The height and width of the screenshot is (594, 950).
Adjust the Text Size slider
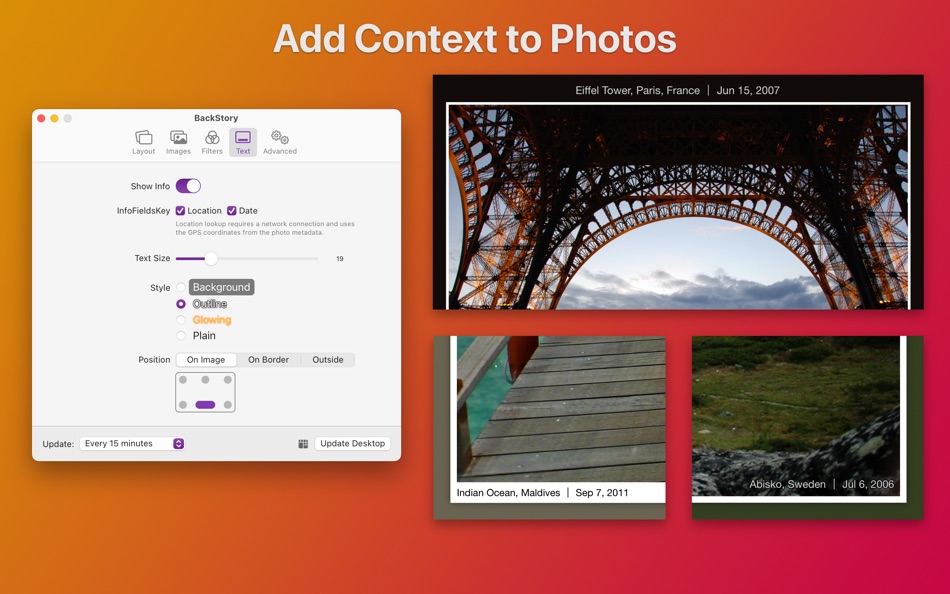tap(210, 258)
